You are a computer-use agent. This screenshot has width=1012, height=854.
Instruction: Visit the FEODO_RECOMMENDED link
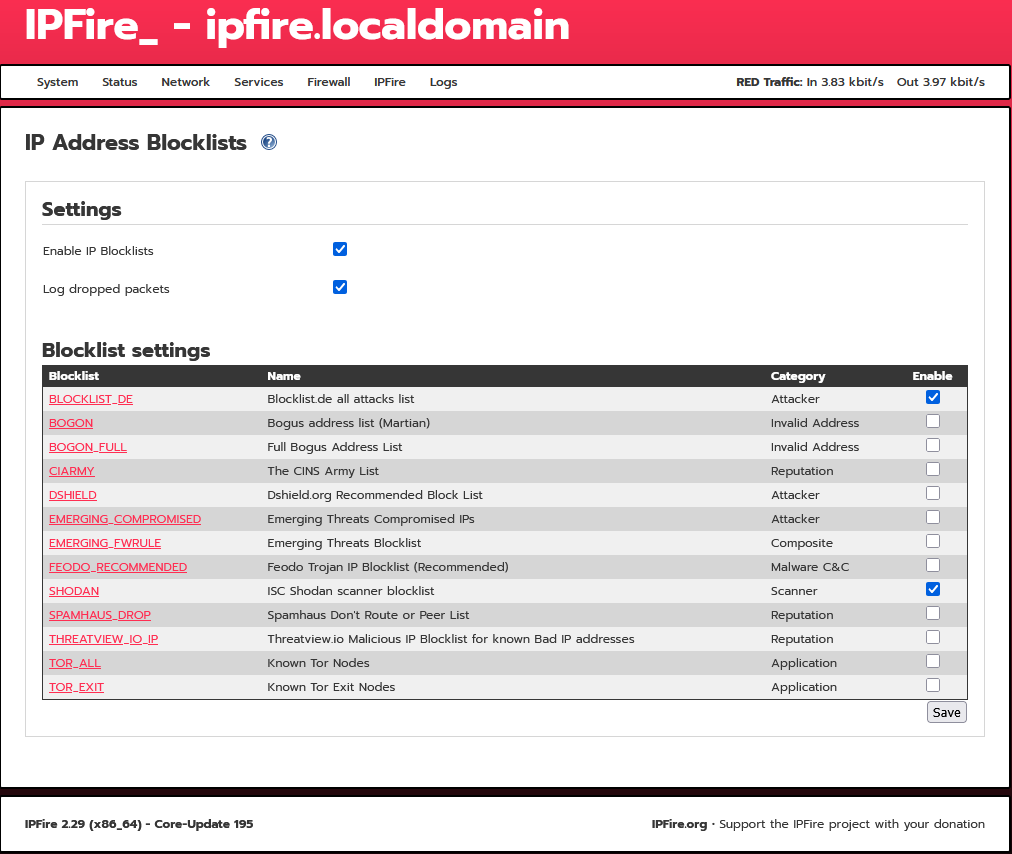[118, 567]
